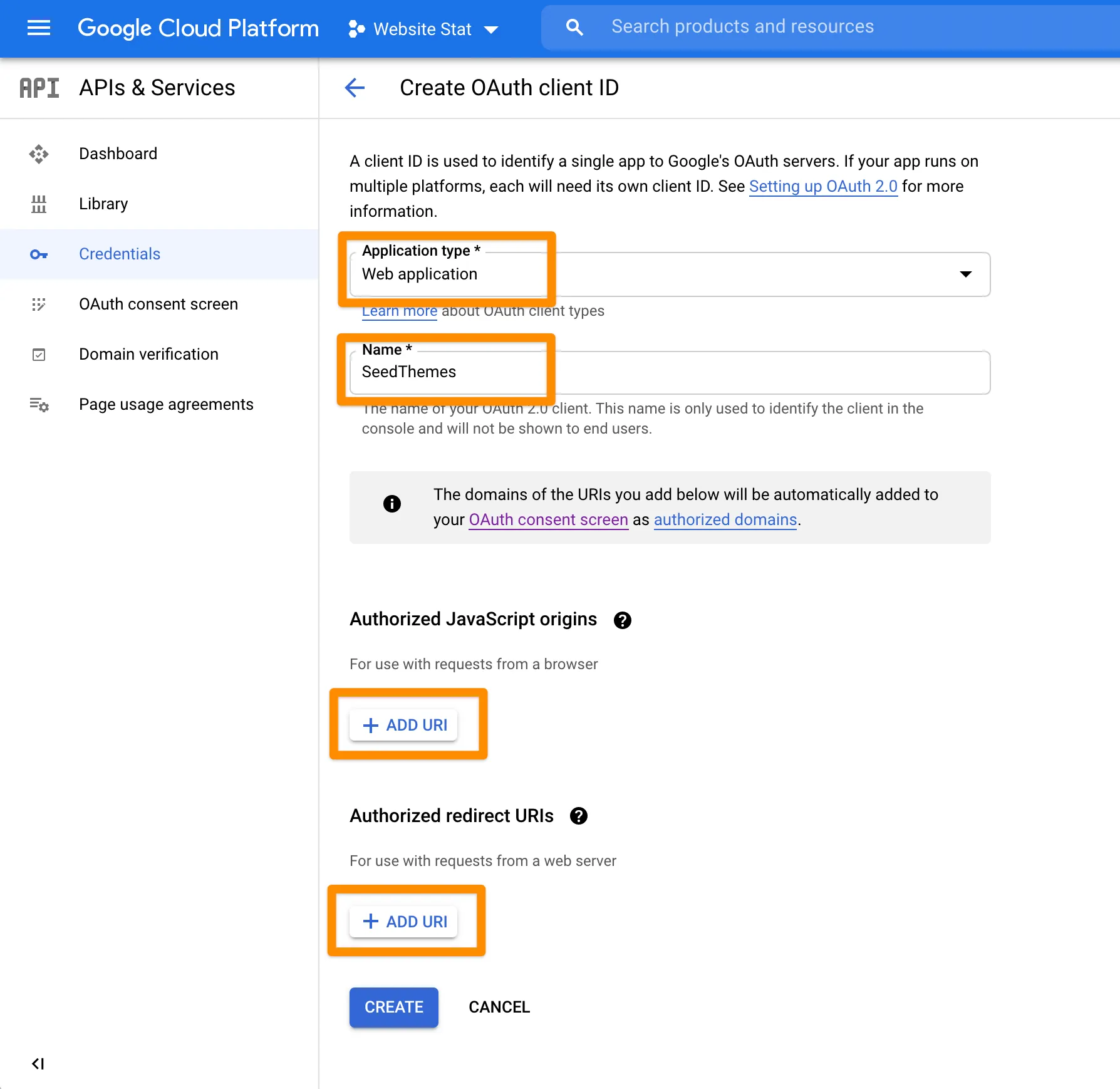
Task: Click the back arrow beside Create OAuth client ID
Action: pyautogui.click(x=355, y=88)
